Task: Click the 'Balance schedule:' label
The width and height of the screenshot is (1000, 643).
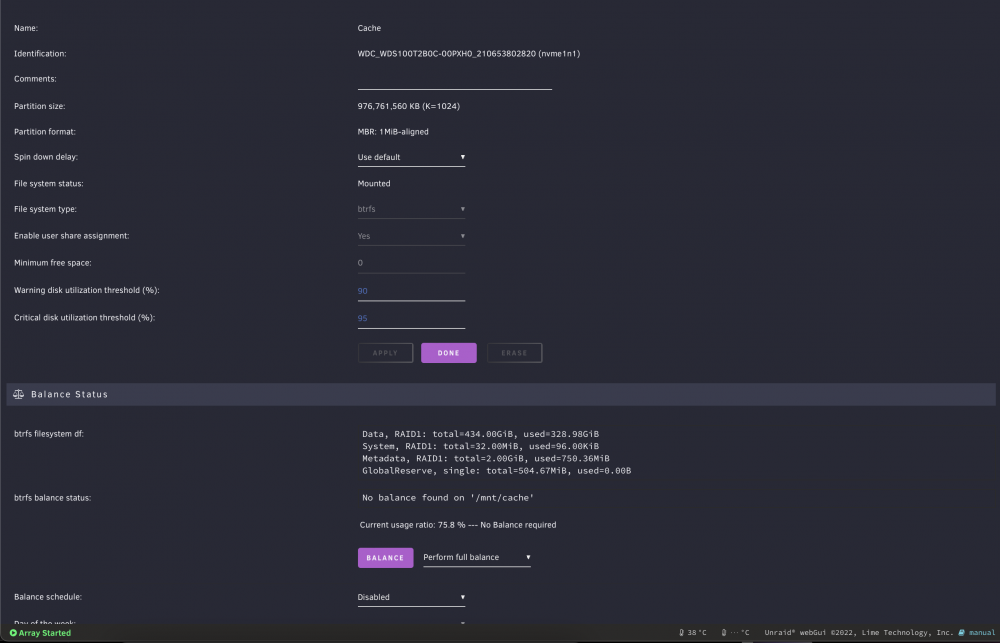Action: [48, 597]
